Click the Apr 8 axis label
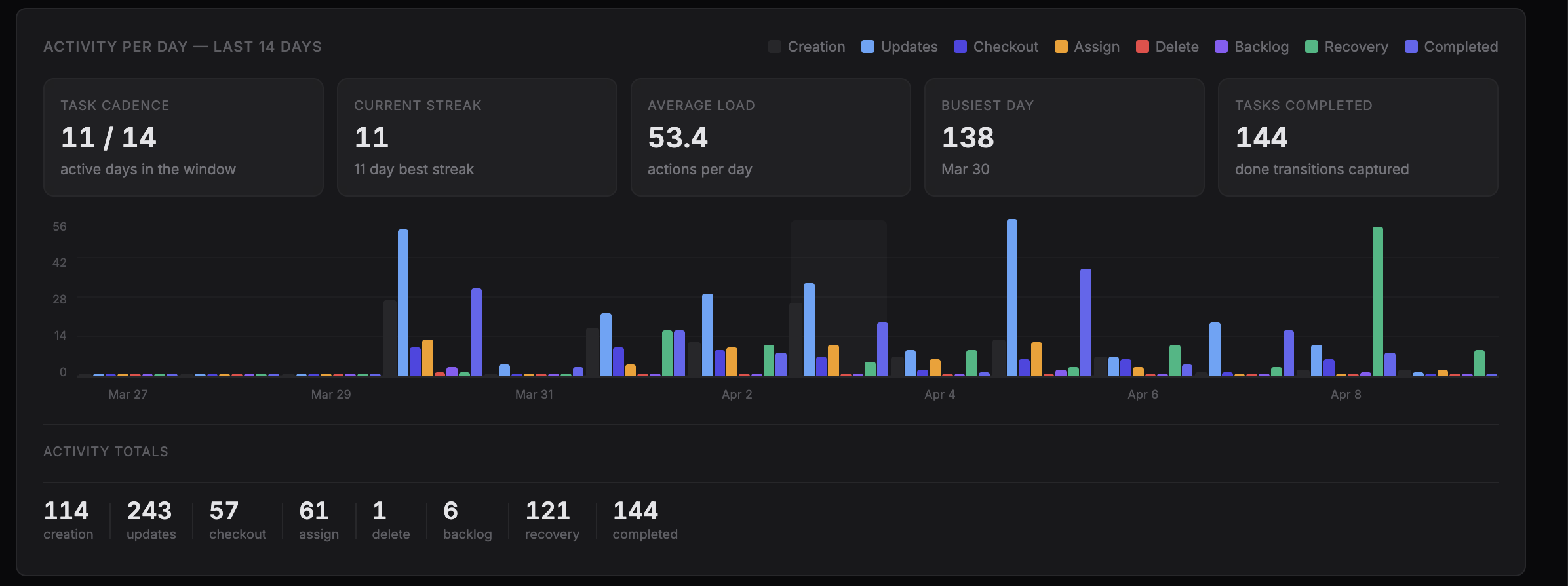The height and width of the screenshot is (586, 1568). [1346, 394]
